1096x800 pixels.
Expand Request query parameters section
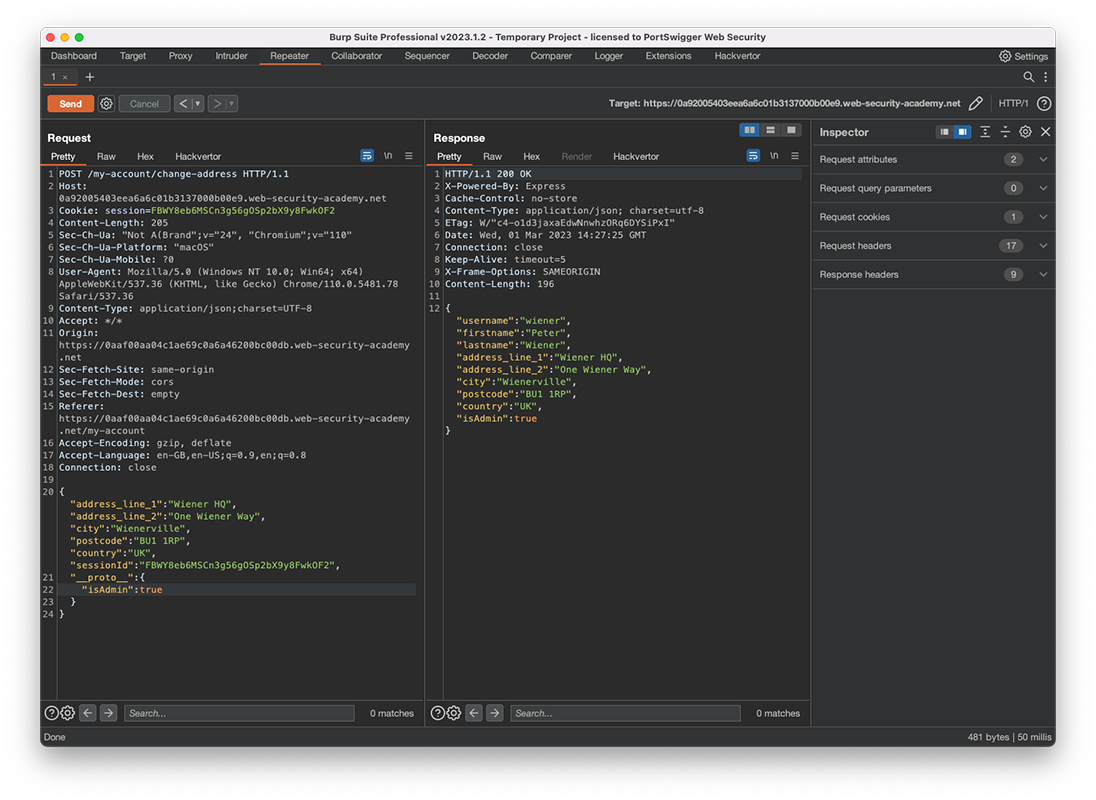click(935, 188)
